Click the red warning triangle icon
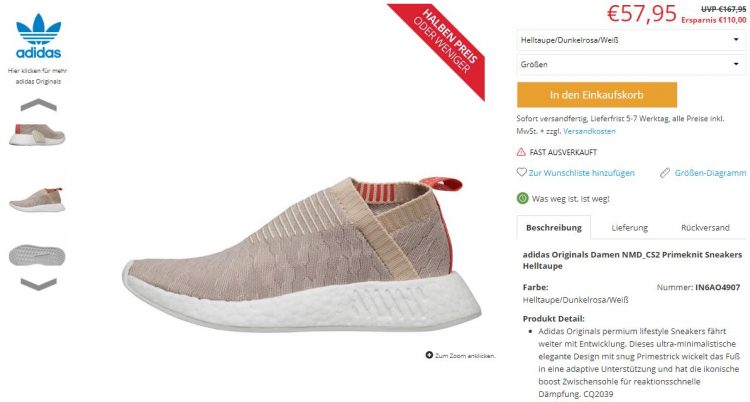Screen dimensions: 750x402 521,152
